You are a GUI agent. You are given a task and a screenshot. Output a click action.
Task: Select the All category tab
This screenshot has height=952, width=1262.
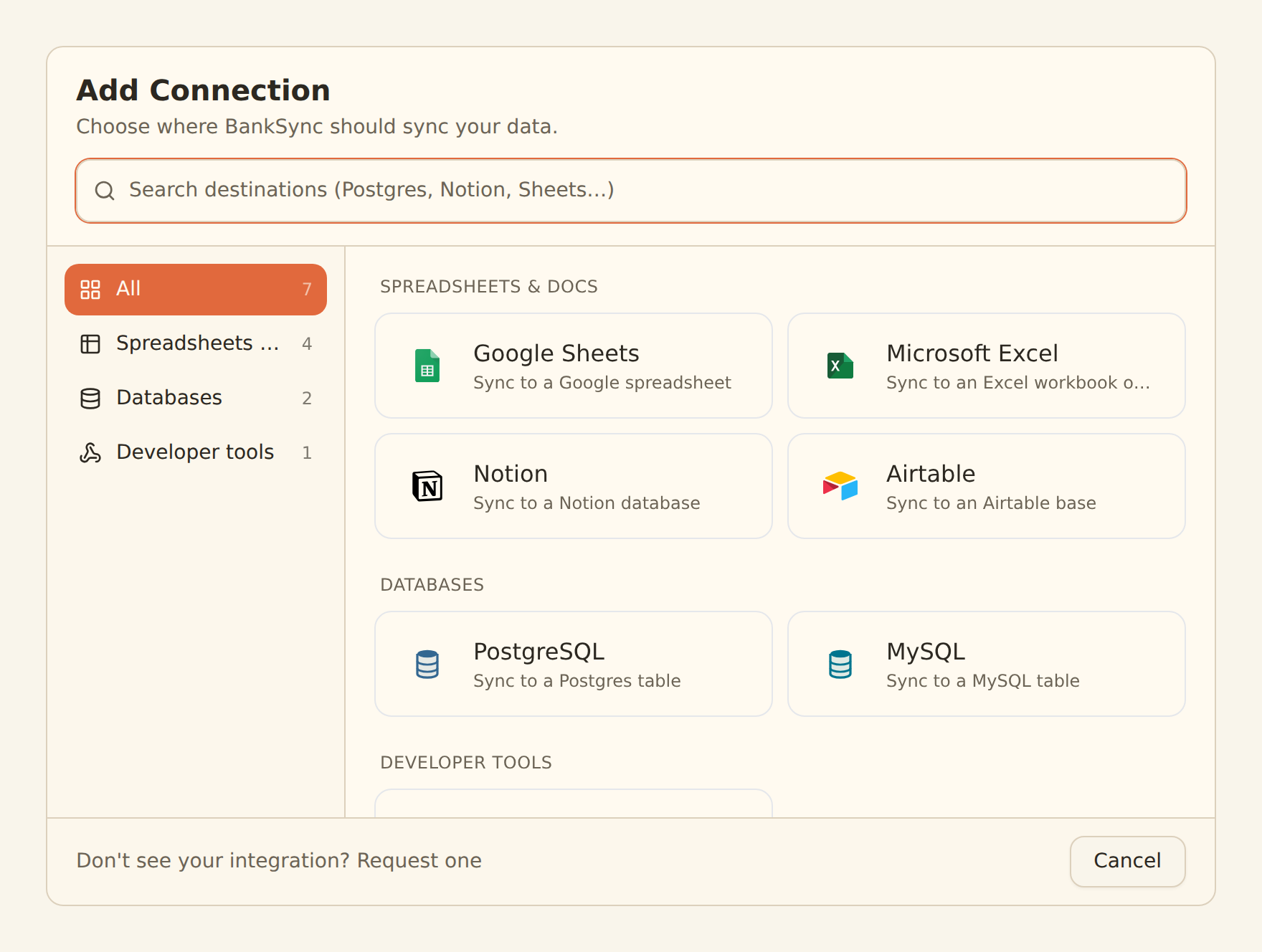coord(196,290)
